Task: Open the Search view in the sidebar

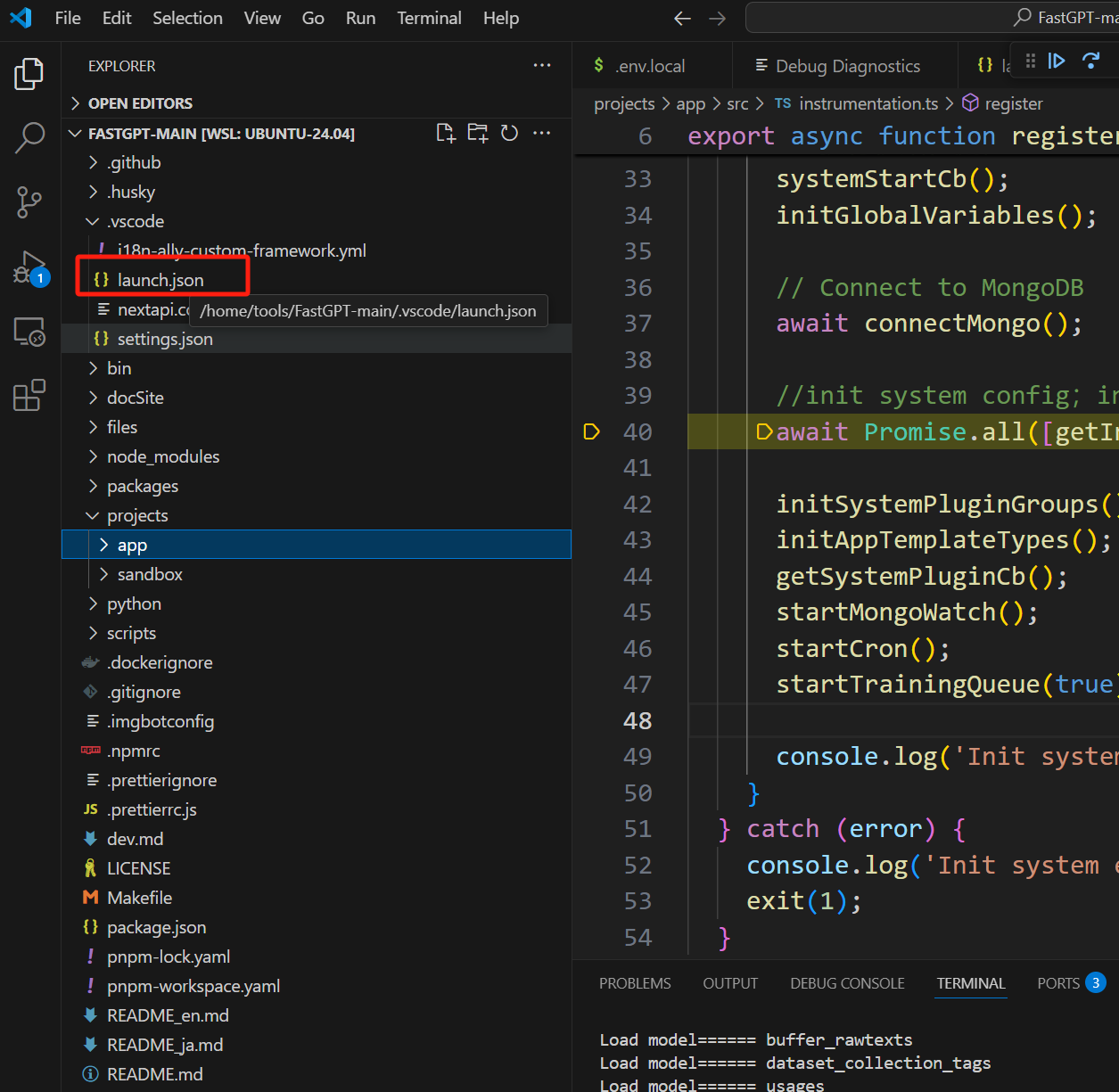Action: pos(29,138)
